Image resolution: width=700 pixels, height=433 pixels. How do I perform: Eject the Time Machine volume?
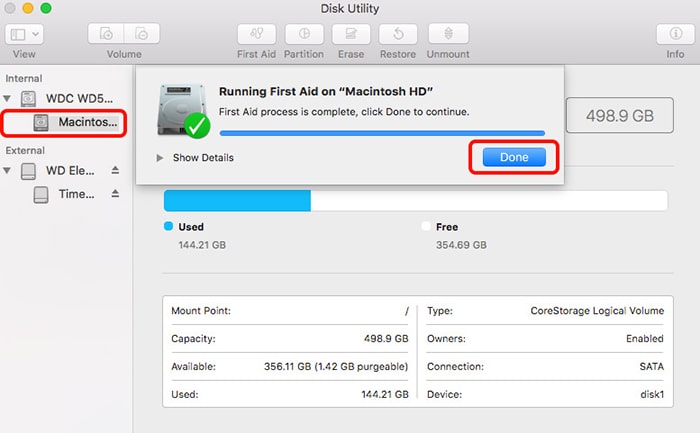pos(115,194)
